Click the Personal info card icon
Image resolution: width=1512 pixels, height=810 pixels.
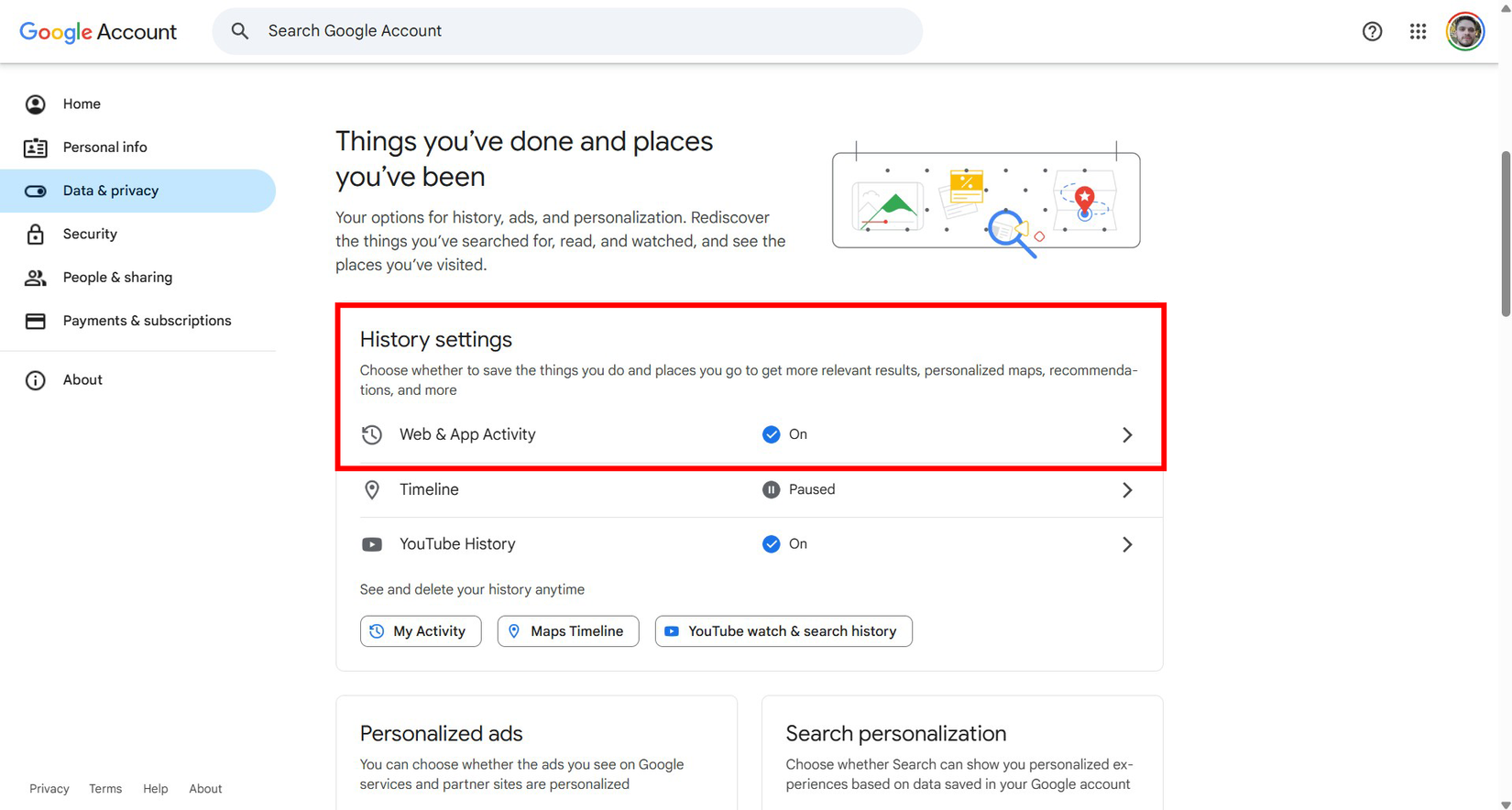35,148
